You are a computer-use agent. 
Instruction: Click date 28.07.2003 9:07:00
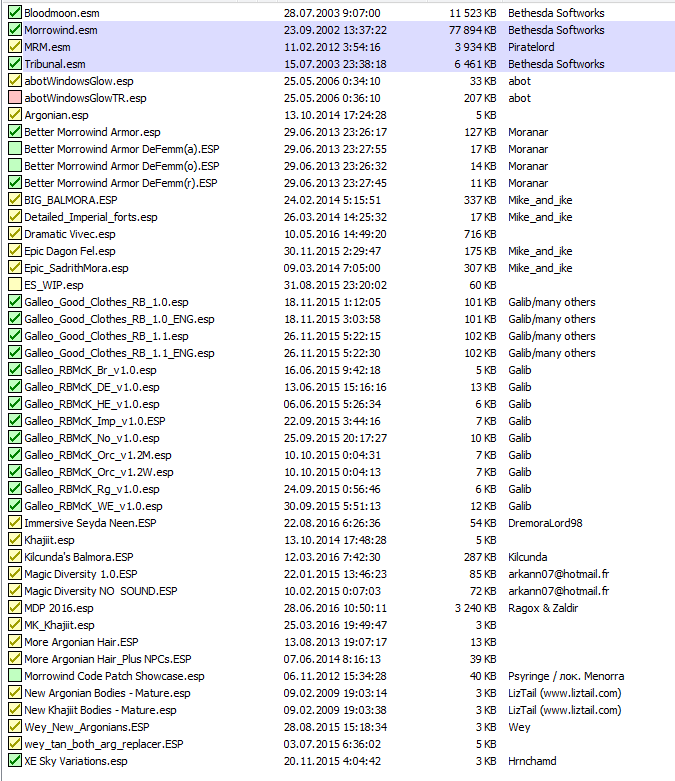click(332, 13)
